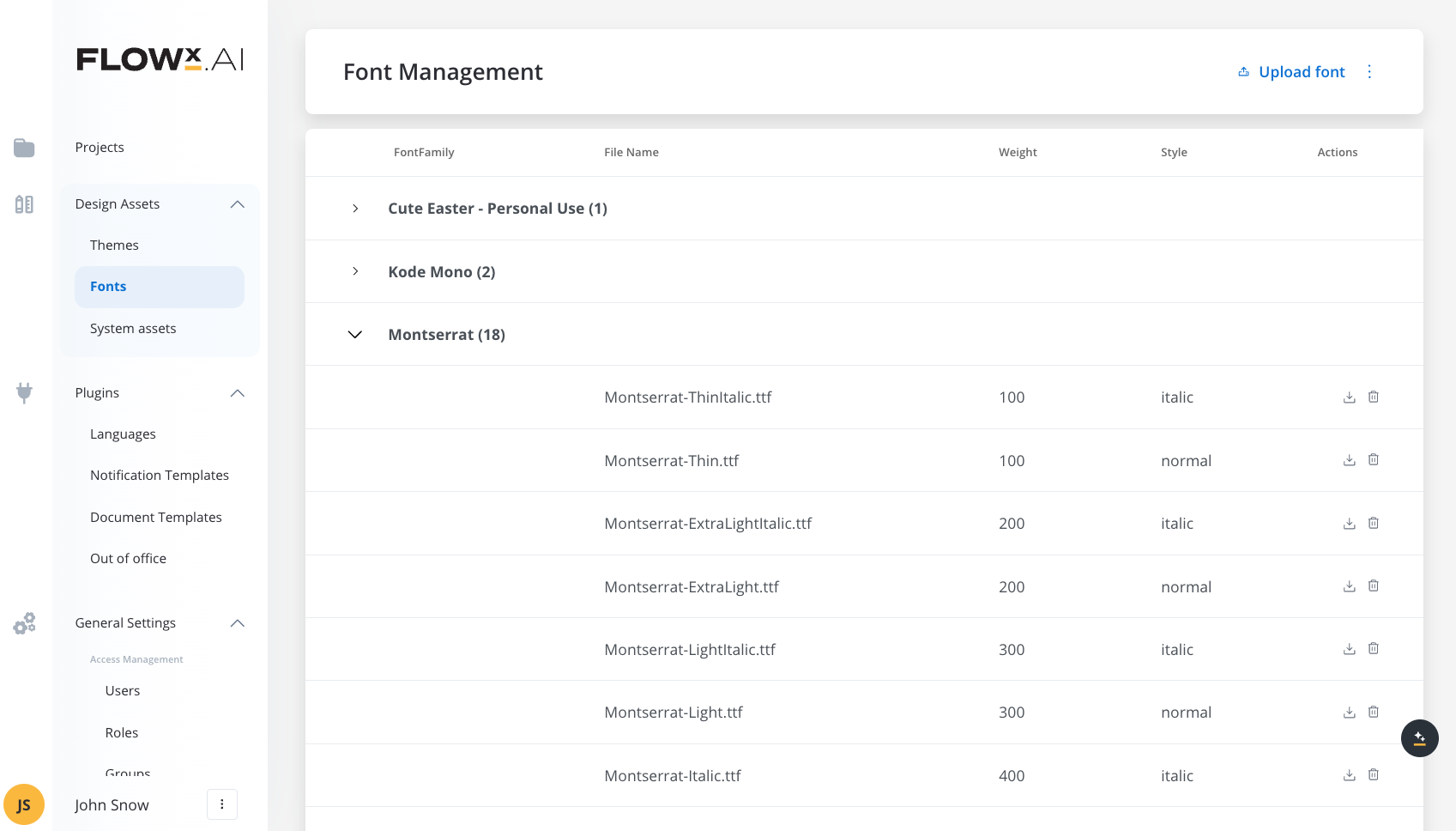The image size is (1456, 831).
Task: Click the File Name column header
Action: [x=631, y=153]
